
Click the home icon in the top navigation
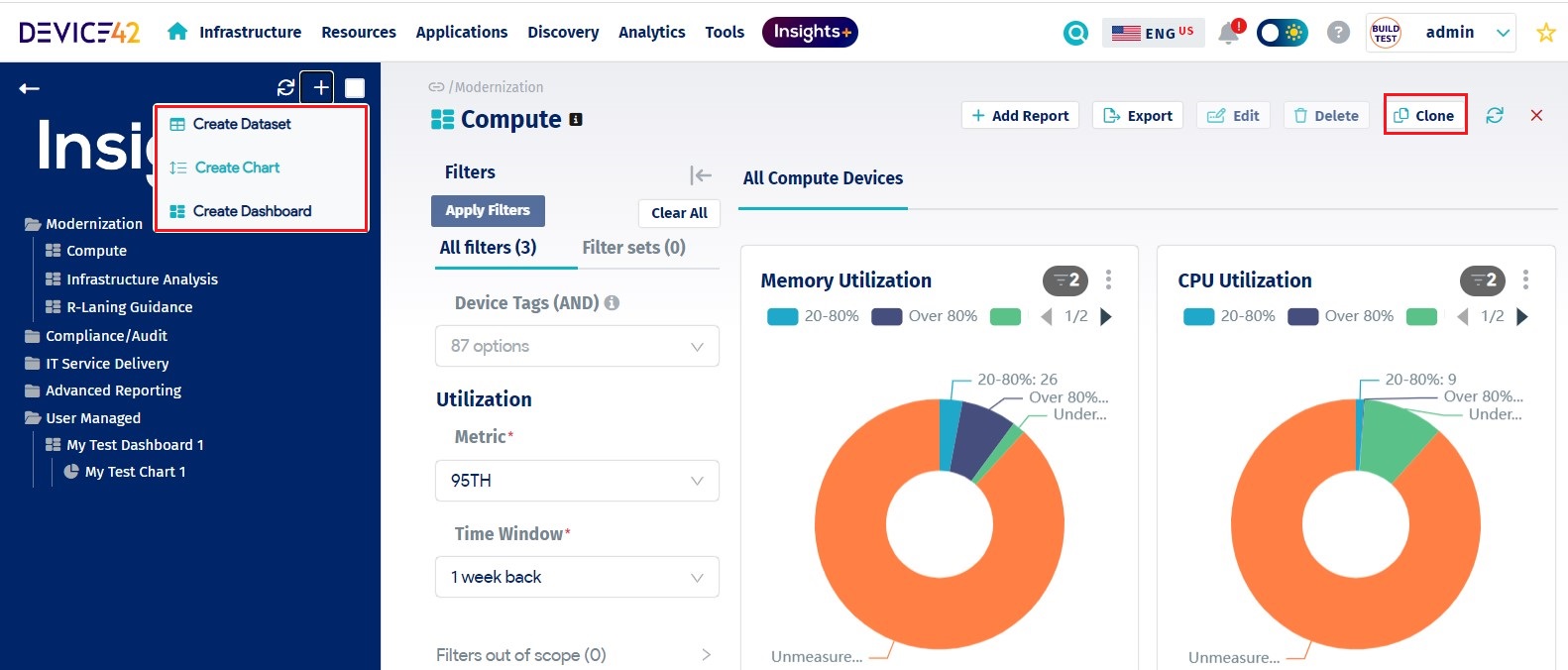point(177,32)
